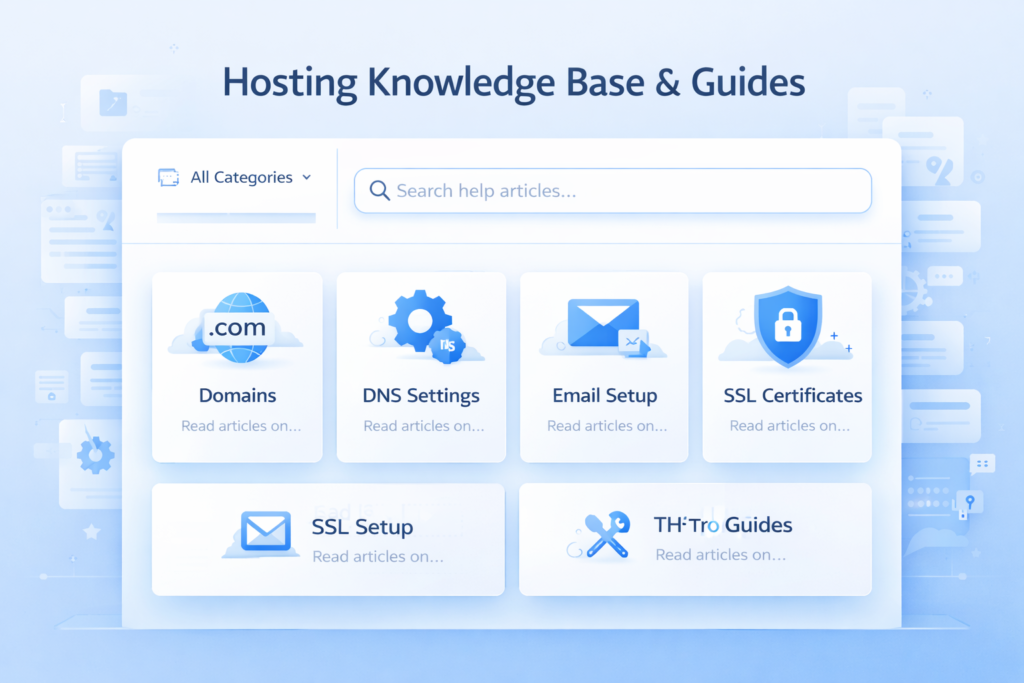This screenshot has height=683, width=1024.
Task: Click the magnifying glass search icon
Action: 380,190
